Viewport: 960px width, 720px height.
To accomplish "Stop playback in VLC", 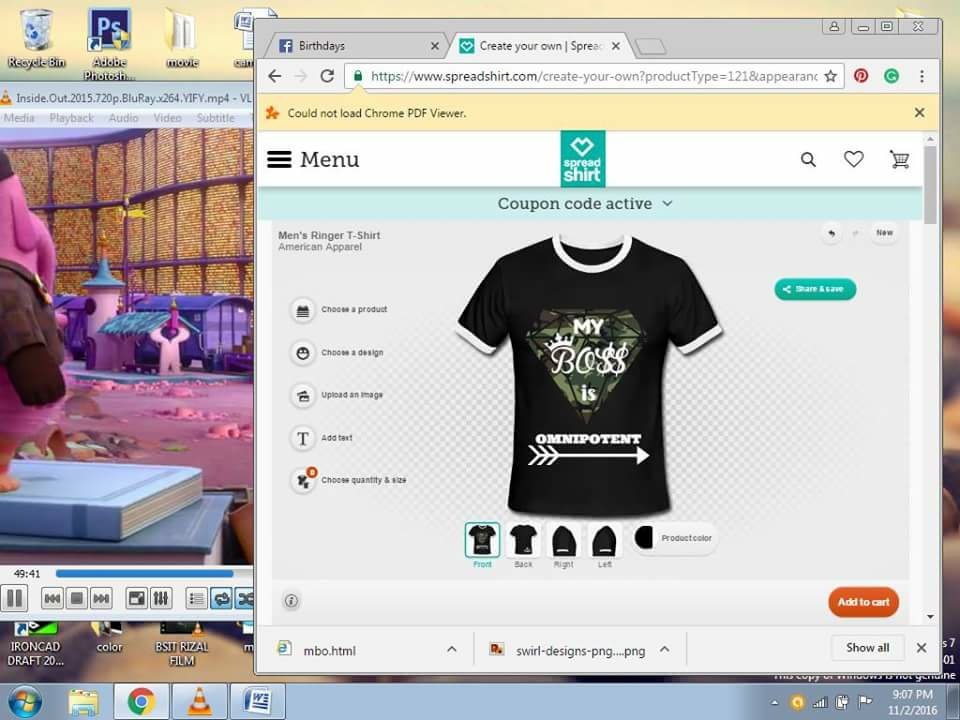I will (77, 598).
